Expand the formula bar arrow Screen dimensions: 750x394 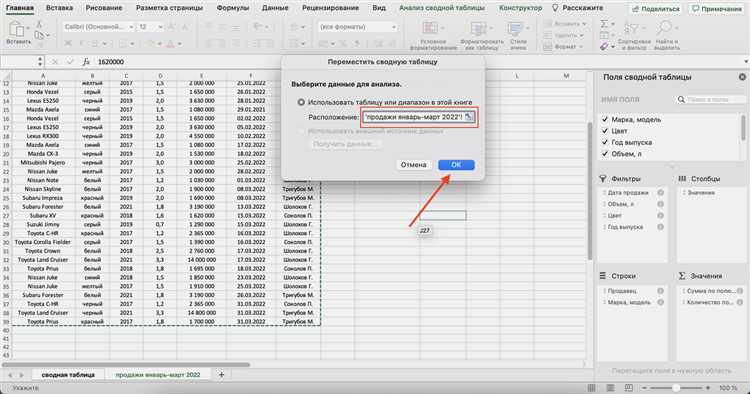(745, 62)
